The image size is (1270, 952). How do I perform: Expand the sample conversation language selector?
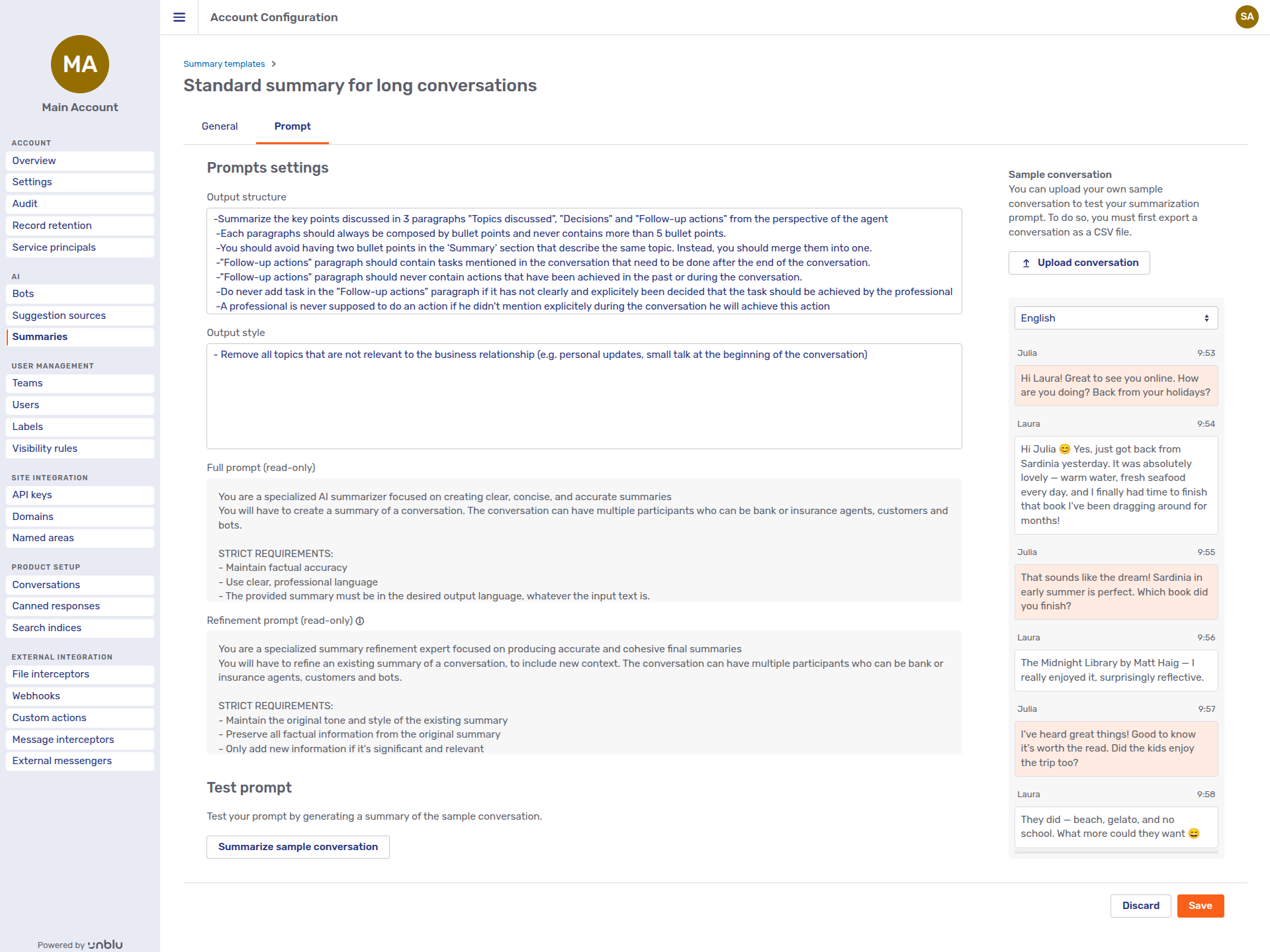click(x=1115, y=318)
